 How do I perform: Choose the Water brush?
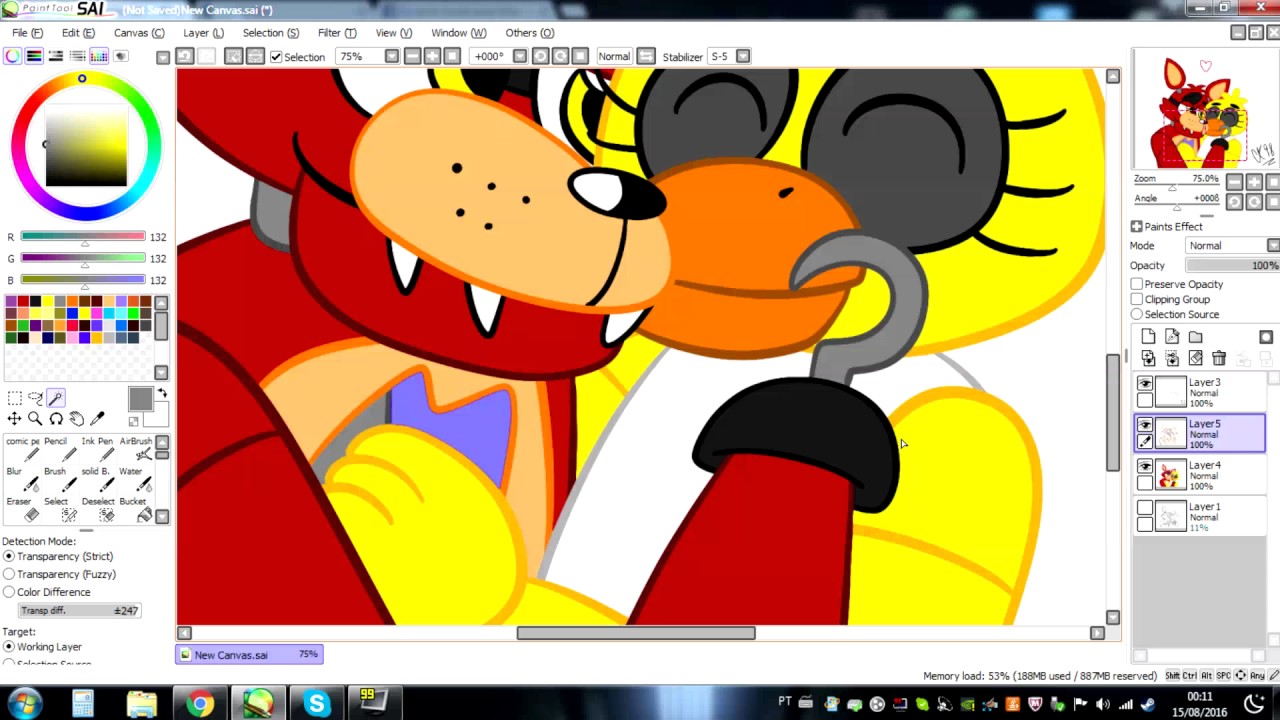pyautogui.click(x=136, y=478)
